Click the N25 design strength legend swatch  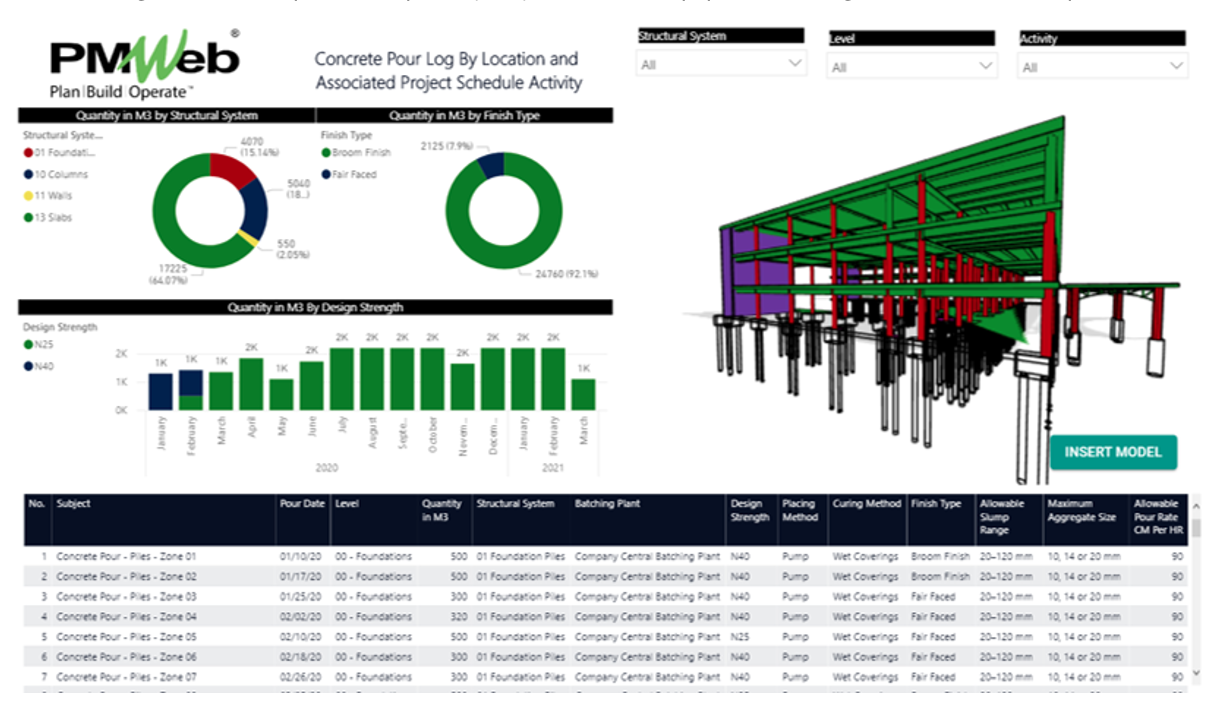pos(28,345)
